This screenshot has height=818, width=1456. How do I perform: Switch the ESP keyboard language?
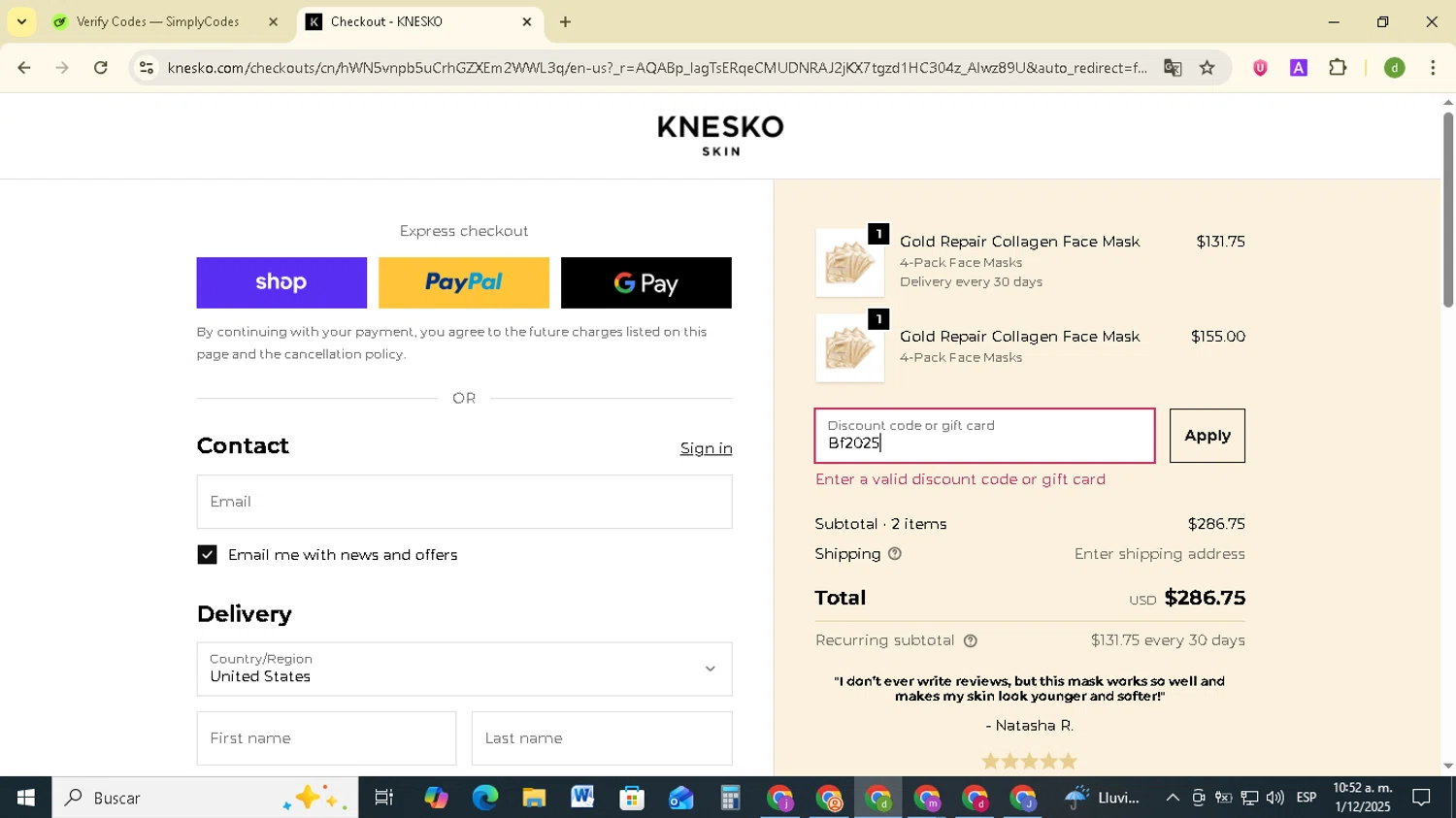[x=1307, y=798]
